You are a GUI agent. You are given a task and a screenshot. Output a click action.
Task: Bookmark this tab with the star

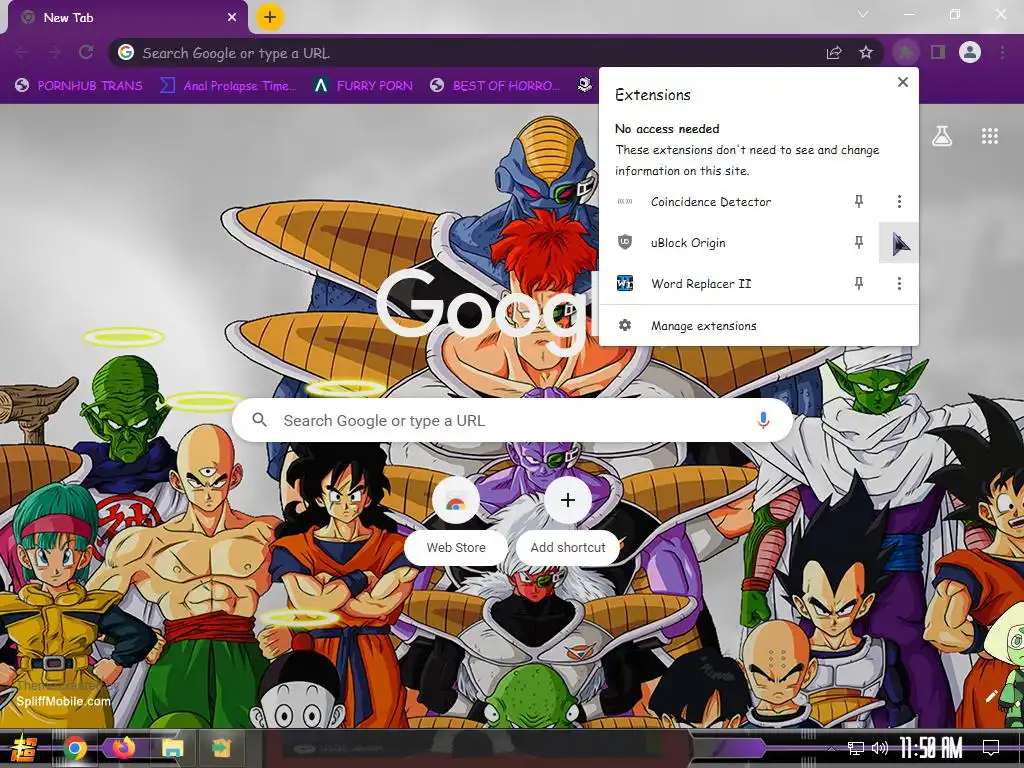point(866,52)
